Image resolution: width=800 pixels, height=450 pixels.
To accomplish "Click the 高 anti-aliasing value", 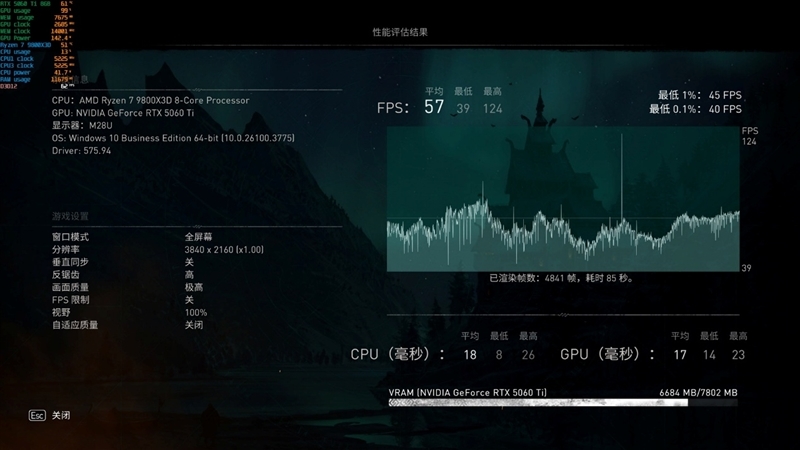I will (x=189, y=274).
